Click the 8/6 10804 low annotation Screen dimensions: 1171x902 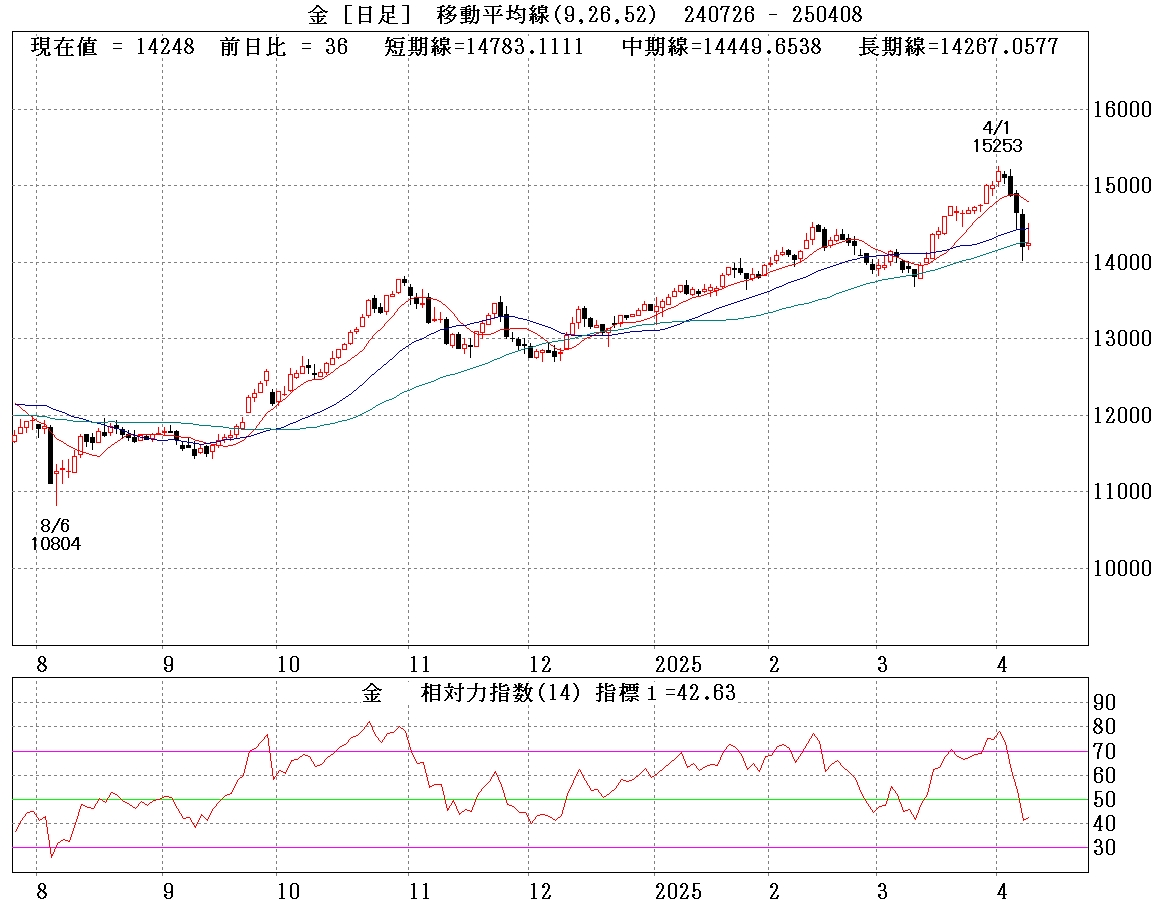[55, 534]
